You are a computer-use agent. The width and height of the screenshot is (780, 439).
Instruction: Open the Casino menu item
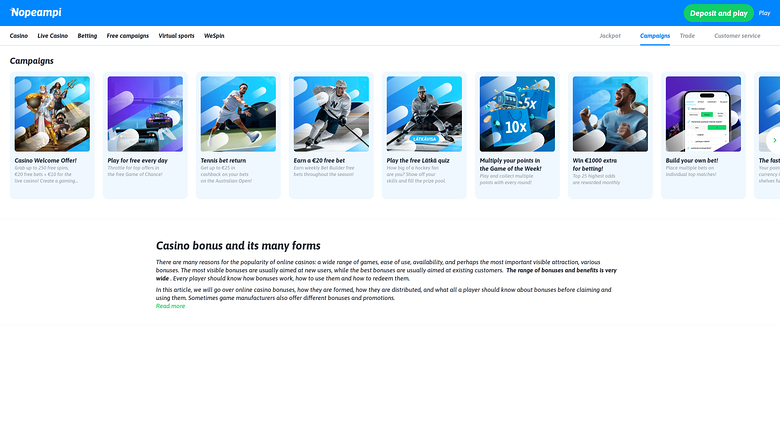click(19, 36)
